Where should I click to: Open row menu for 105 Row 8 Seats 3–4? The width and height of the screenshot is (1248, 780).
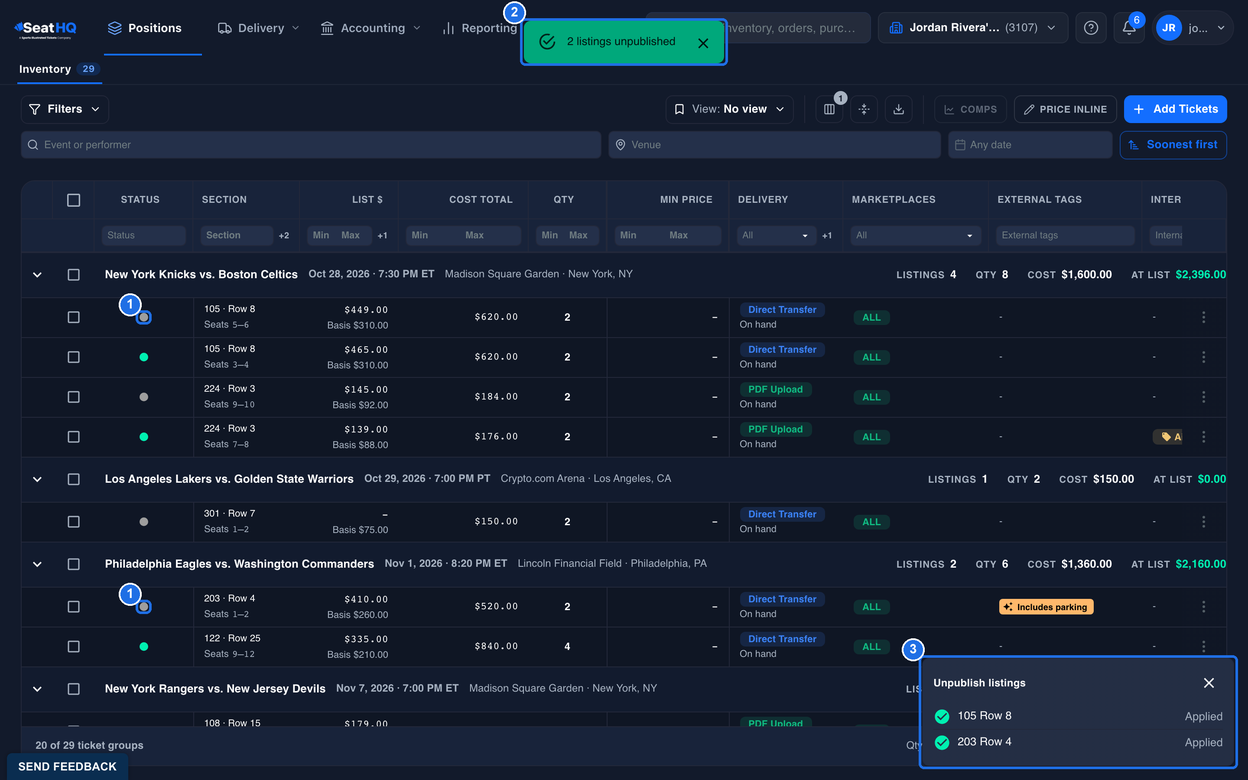coord(1204,357)
